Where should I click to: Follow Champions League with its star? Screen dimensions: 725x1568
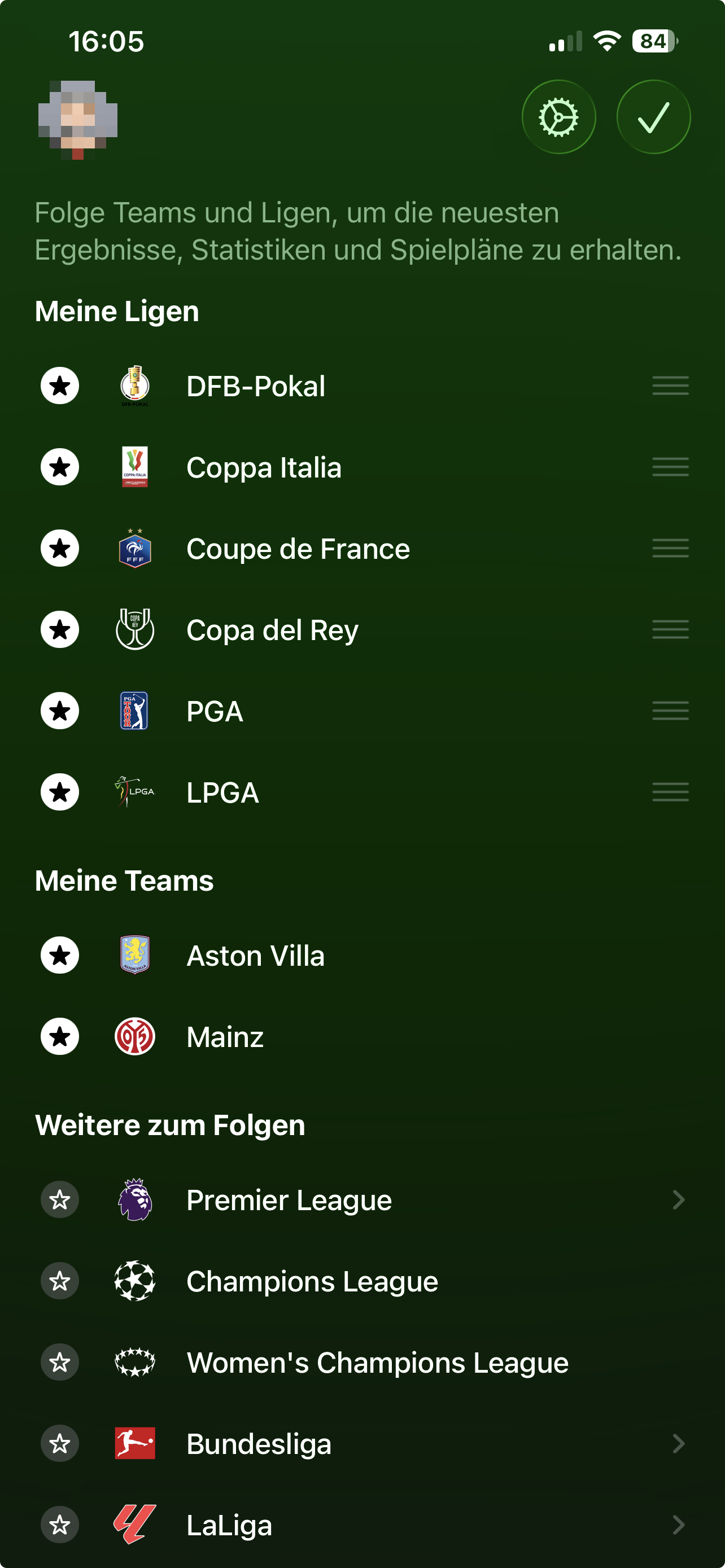point(60,1281)
